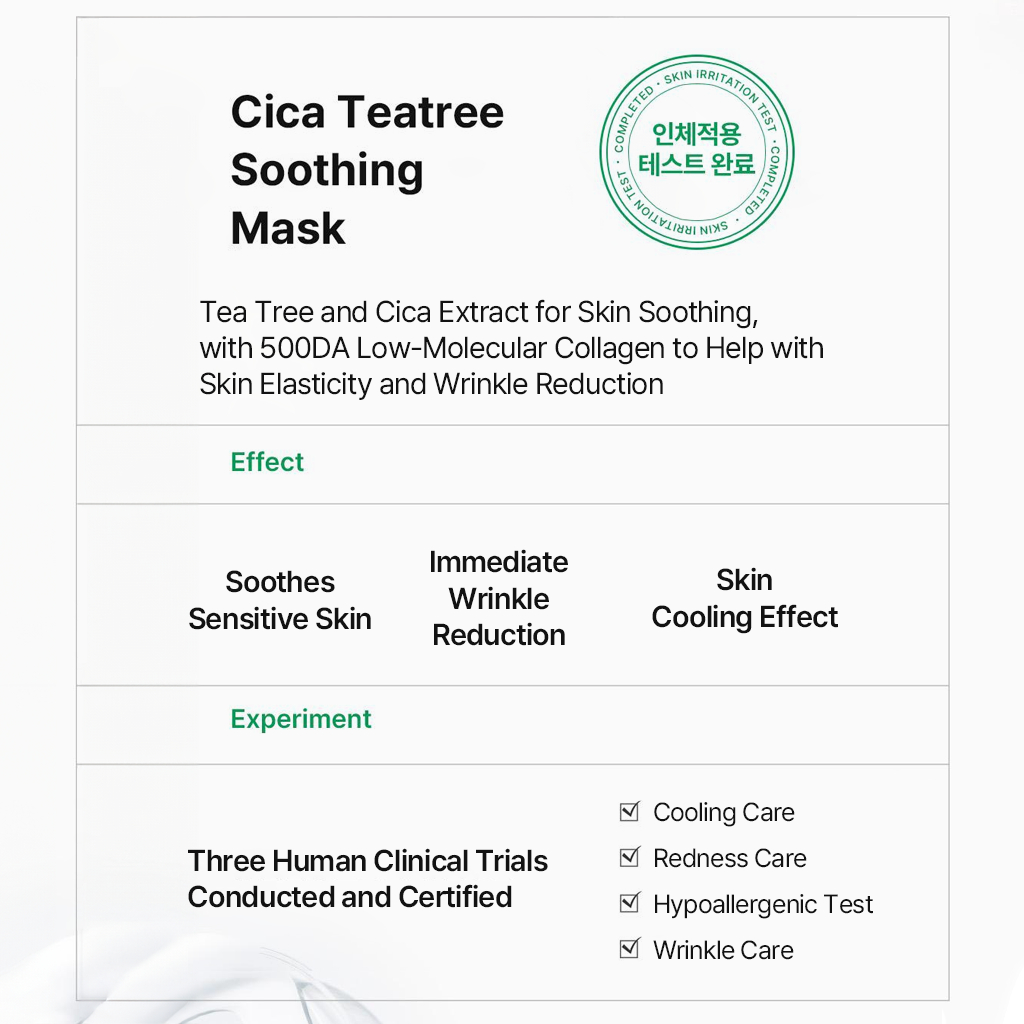The height and width of the screenshot is (1024, 1024).
Task: Click the Hypoallergenic Test label
Action: click(763, 904)
